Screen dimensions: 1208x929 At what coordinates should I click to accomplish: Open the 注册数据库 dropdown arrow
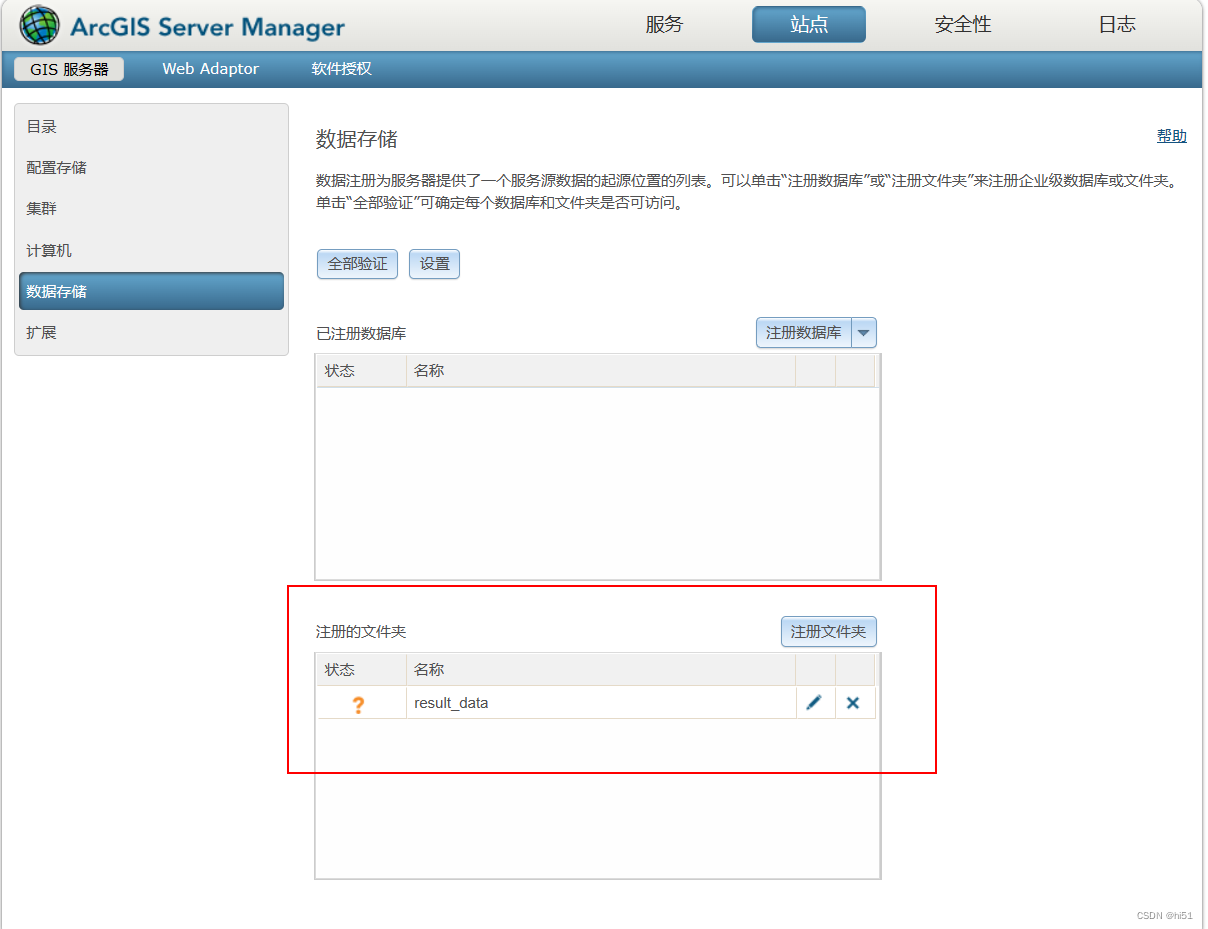tap(863, 332)
